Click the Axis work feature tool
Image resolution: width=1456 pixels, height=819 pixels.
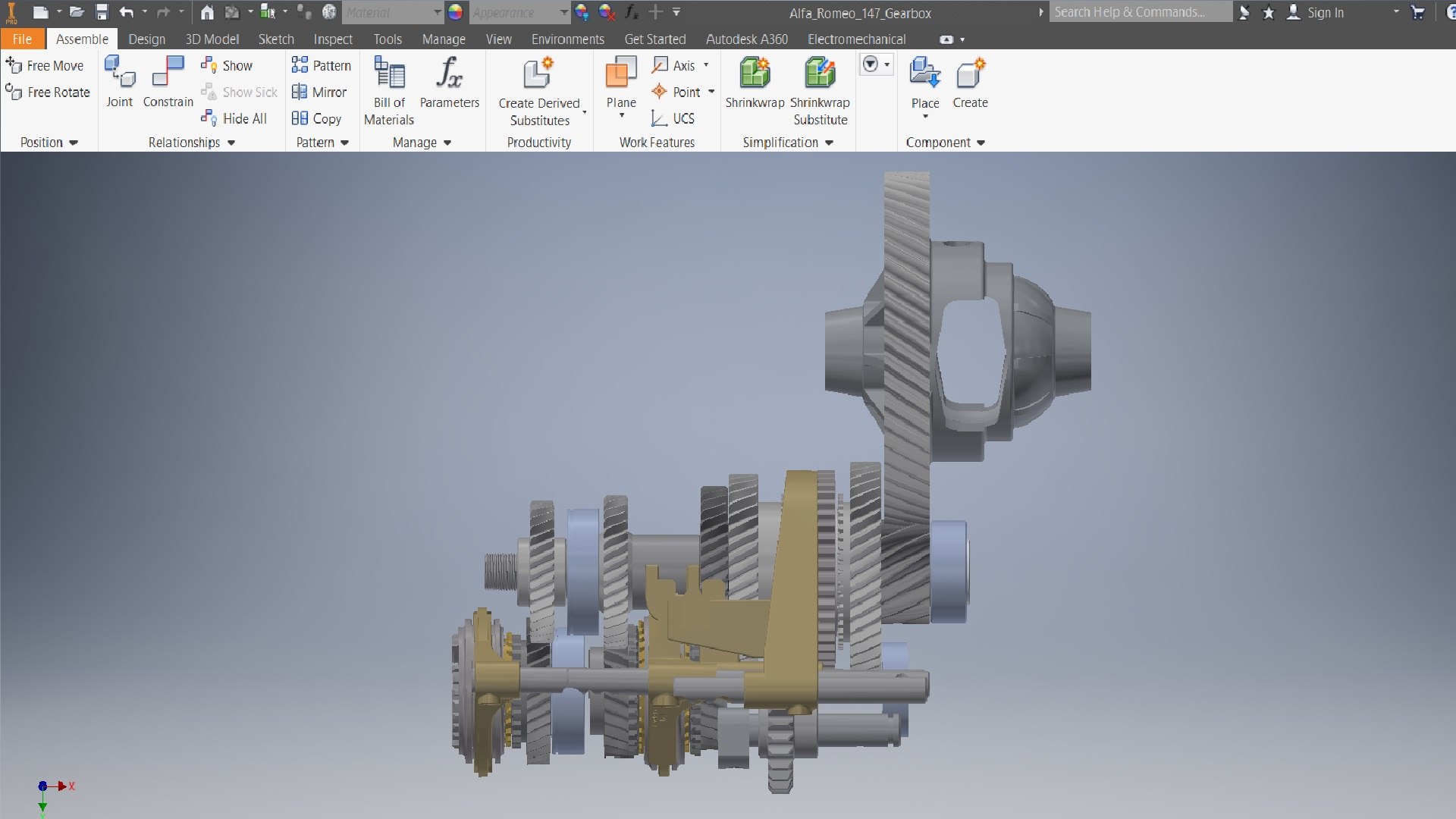click(x=674, y=66)
